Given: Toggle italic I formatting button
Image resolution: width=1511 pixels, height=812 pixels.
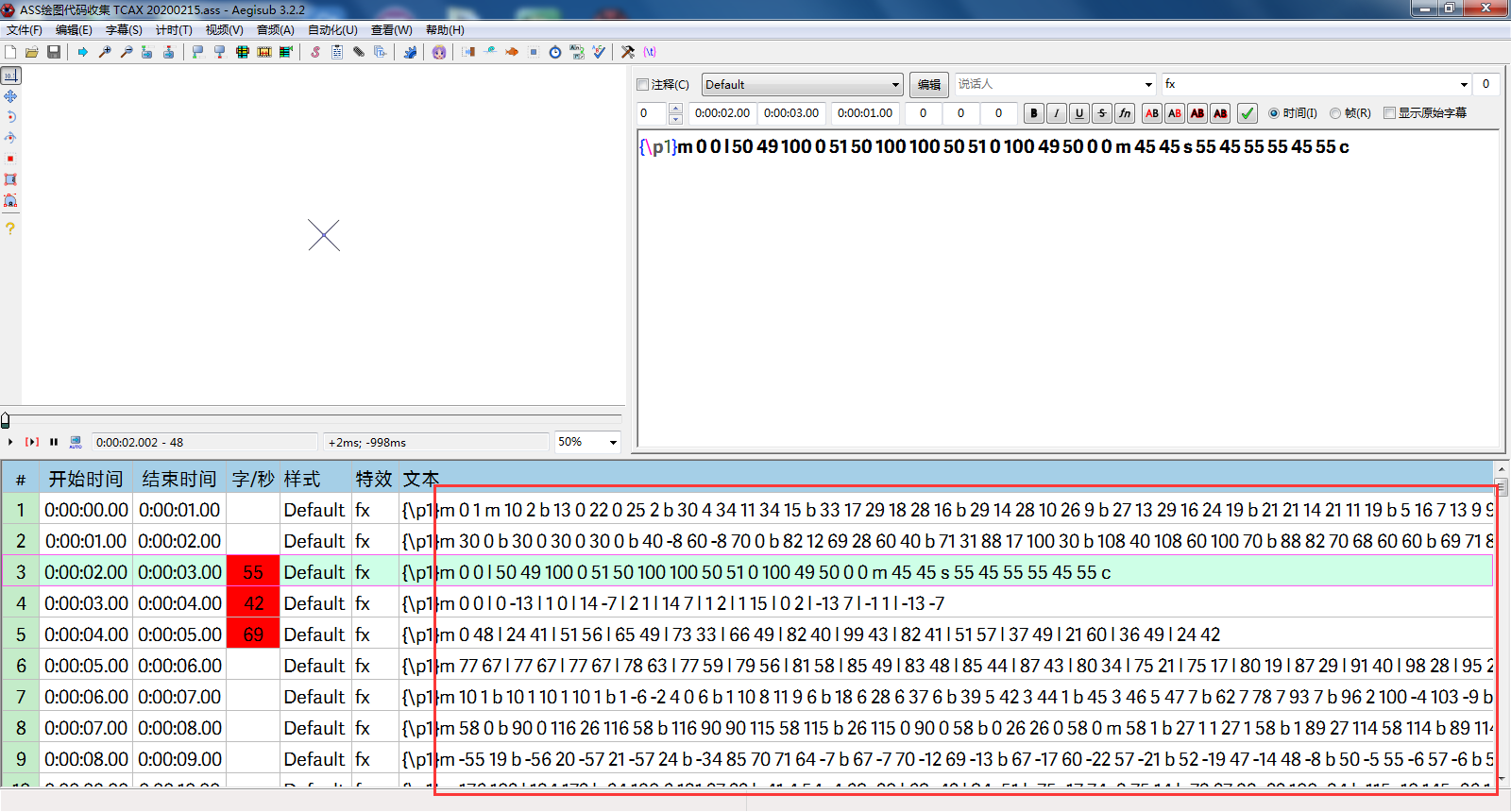Looking at the screenshot, I should pyautogui.click(x=1057, y=113).
